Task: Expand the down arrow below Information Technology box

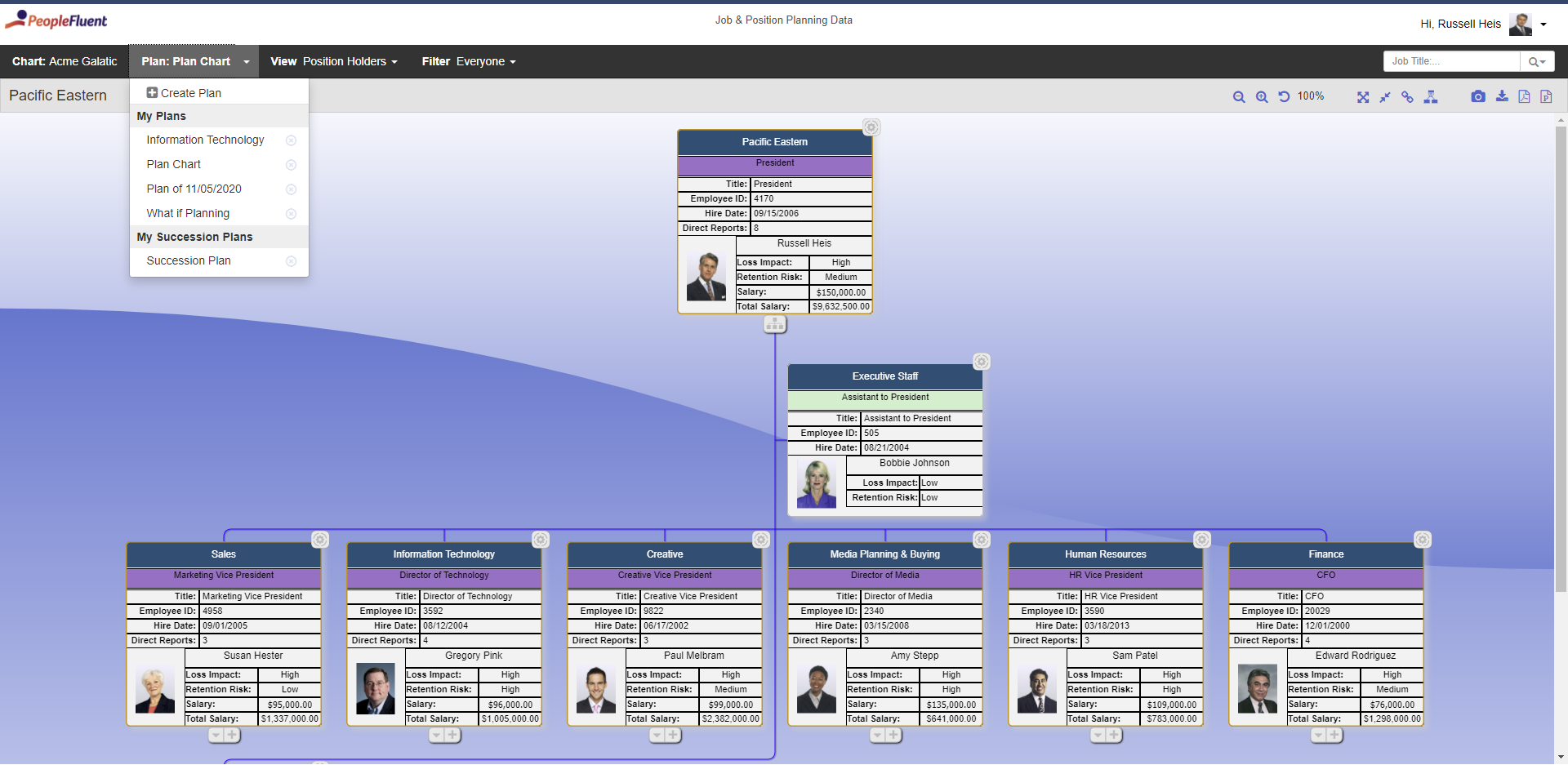Action: point(436,735)
